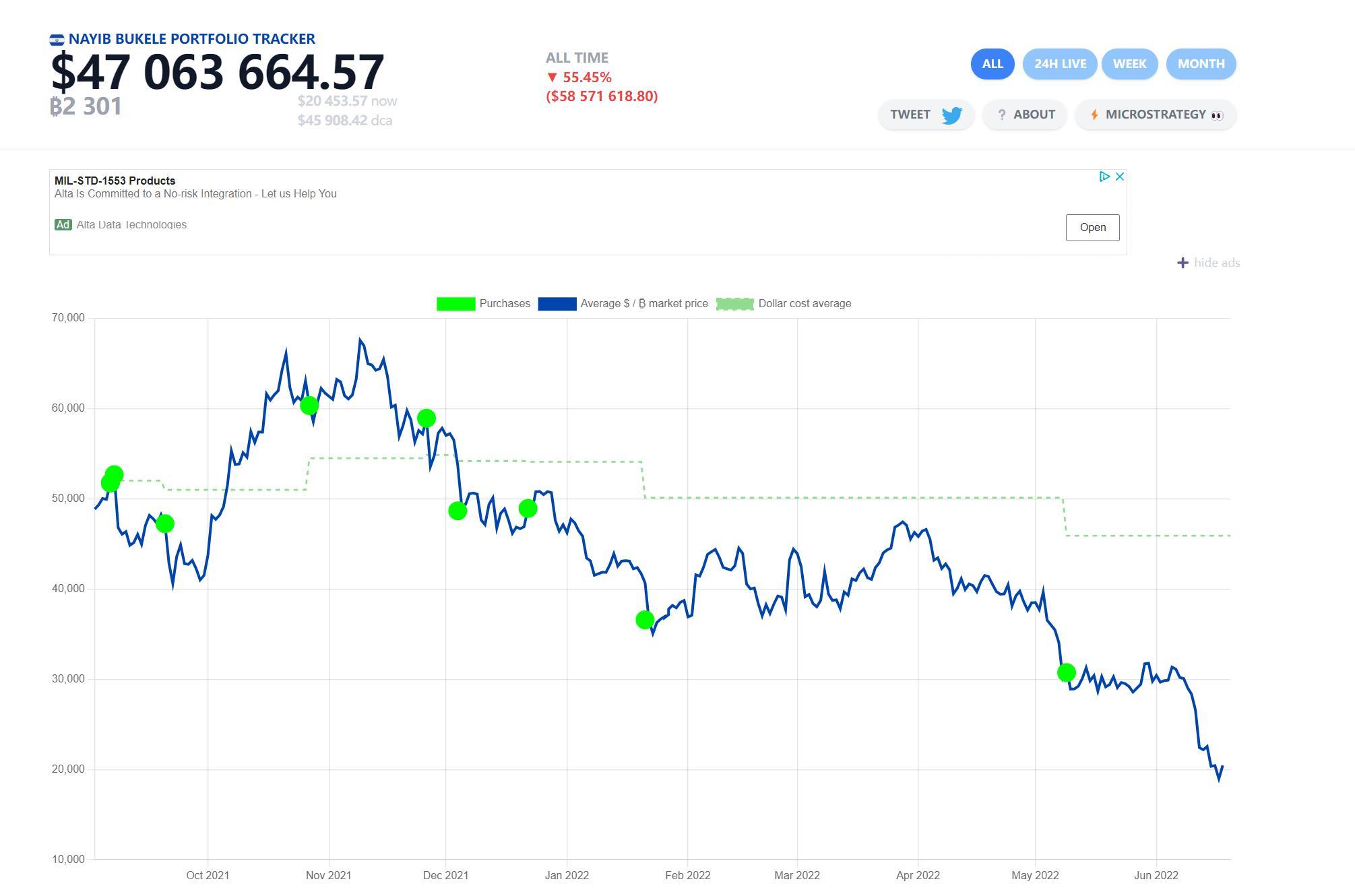
Task: Click the lightning bolt icon on MICROSTRATEGY button
Action: [1095, 115]
